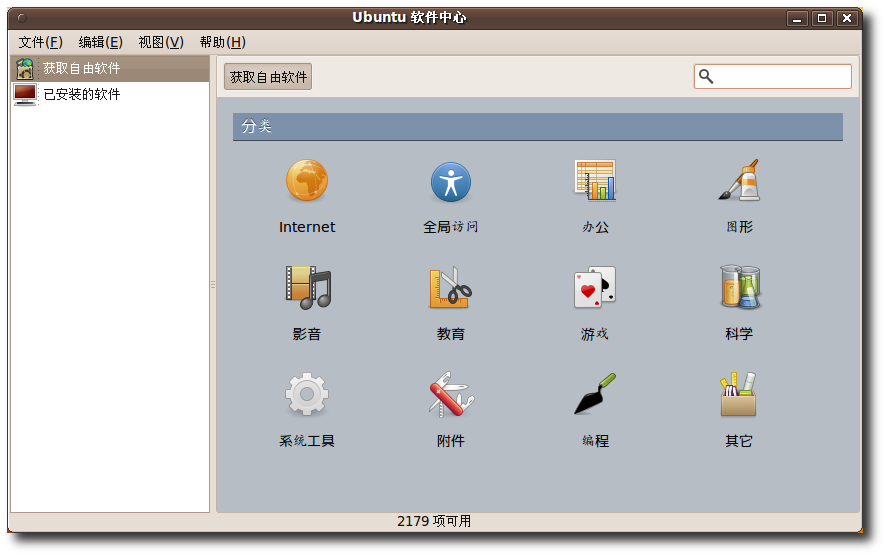Image resolution: width=886 pixels, height=556 pixels.
Task: Click the 附件 category label
Action: tap(450, 441)
